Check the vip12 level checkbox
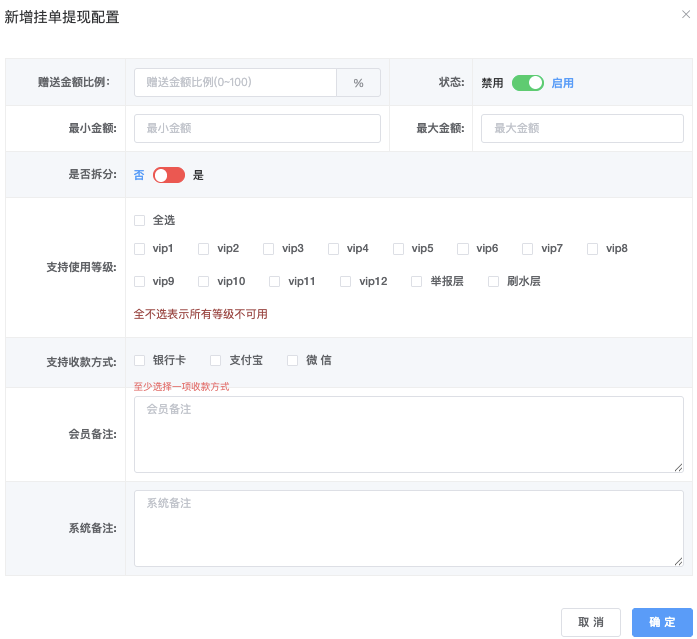Image resolution: width=697 pixels, height=639 pixels. tap(346, 282)
